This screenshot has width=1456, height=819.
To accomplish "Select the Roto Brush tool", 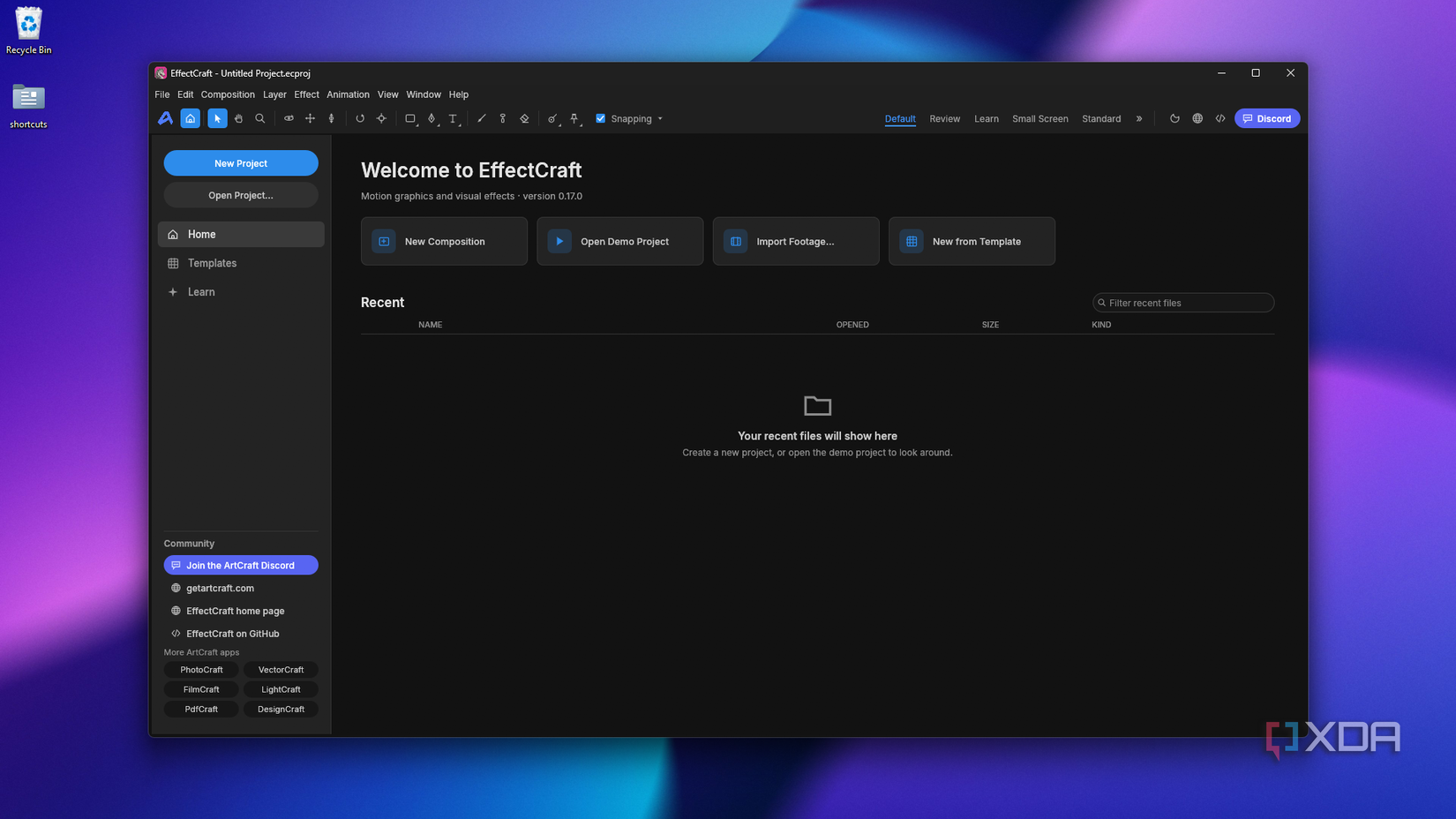I will point(552,118).
